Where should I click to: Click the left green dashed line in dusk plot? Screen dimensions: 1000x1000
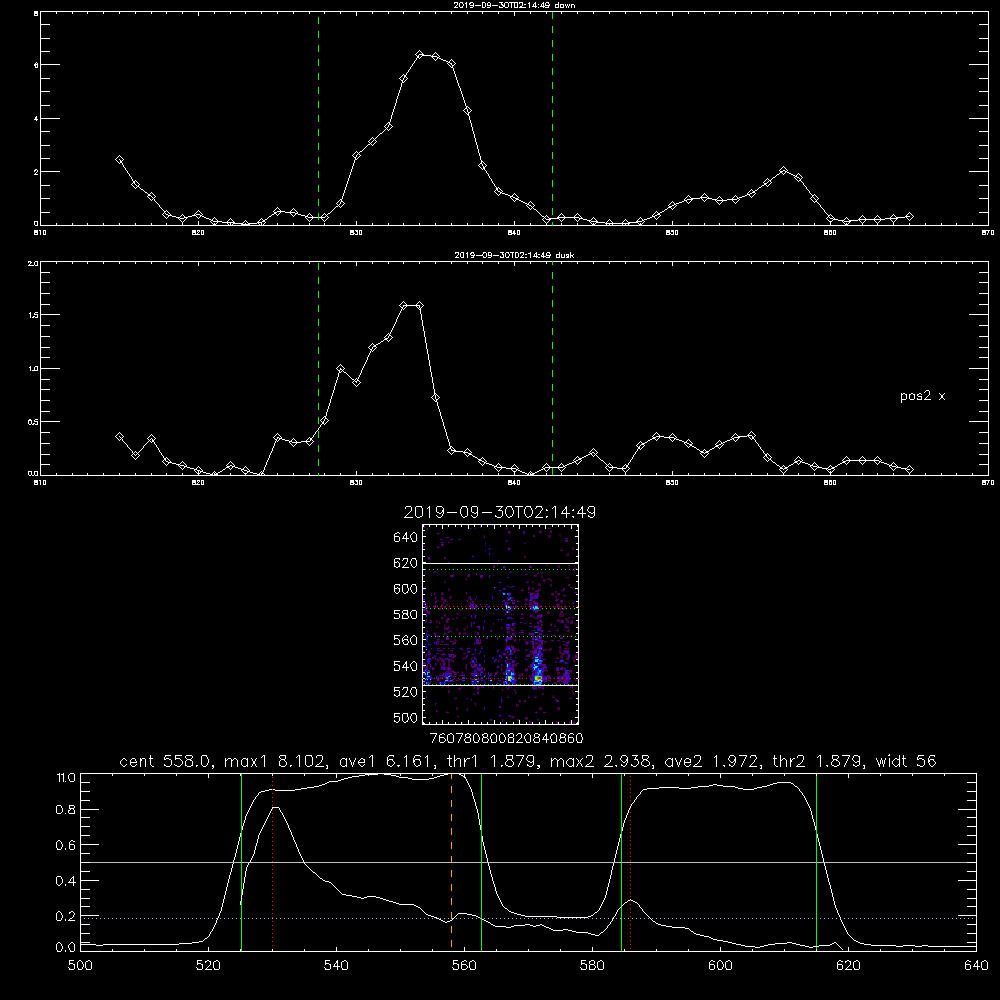[x=318, y=369]
